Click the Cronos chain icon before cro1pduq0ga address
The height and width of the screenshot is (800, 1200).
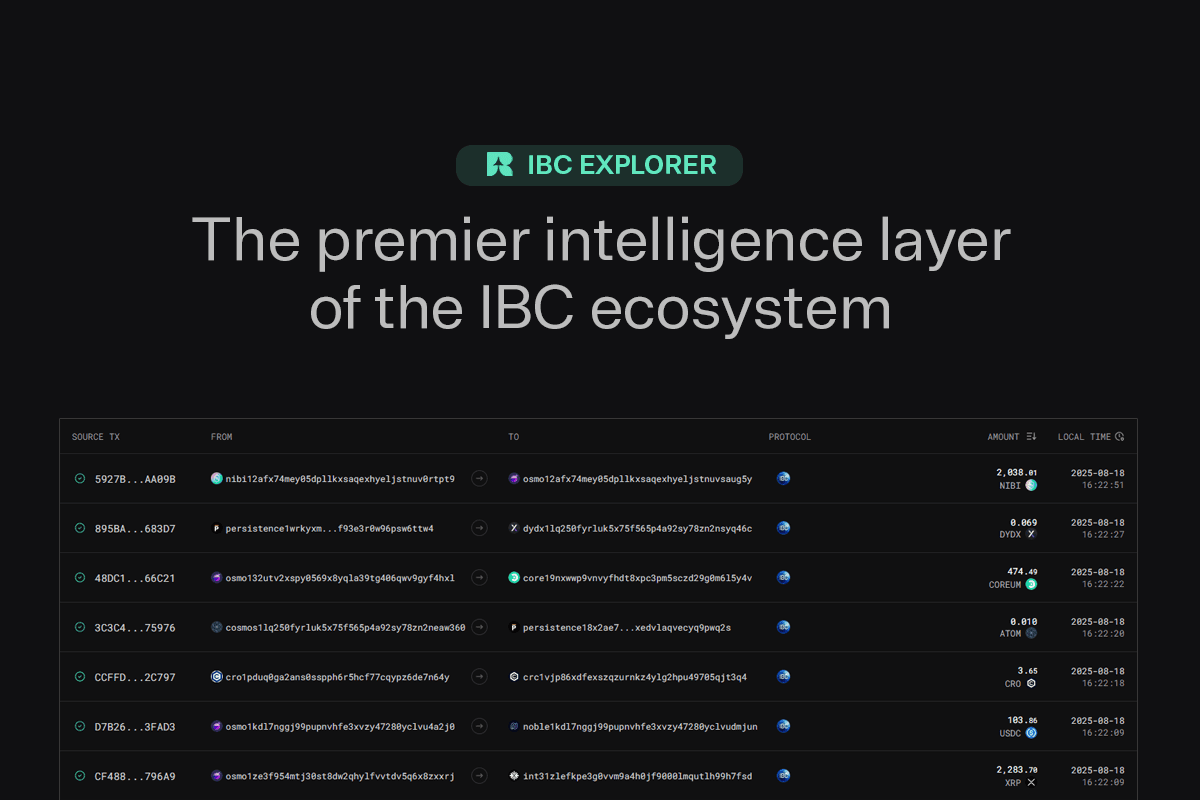pos(216,677)
